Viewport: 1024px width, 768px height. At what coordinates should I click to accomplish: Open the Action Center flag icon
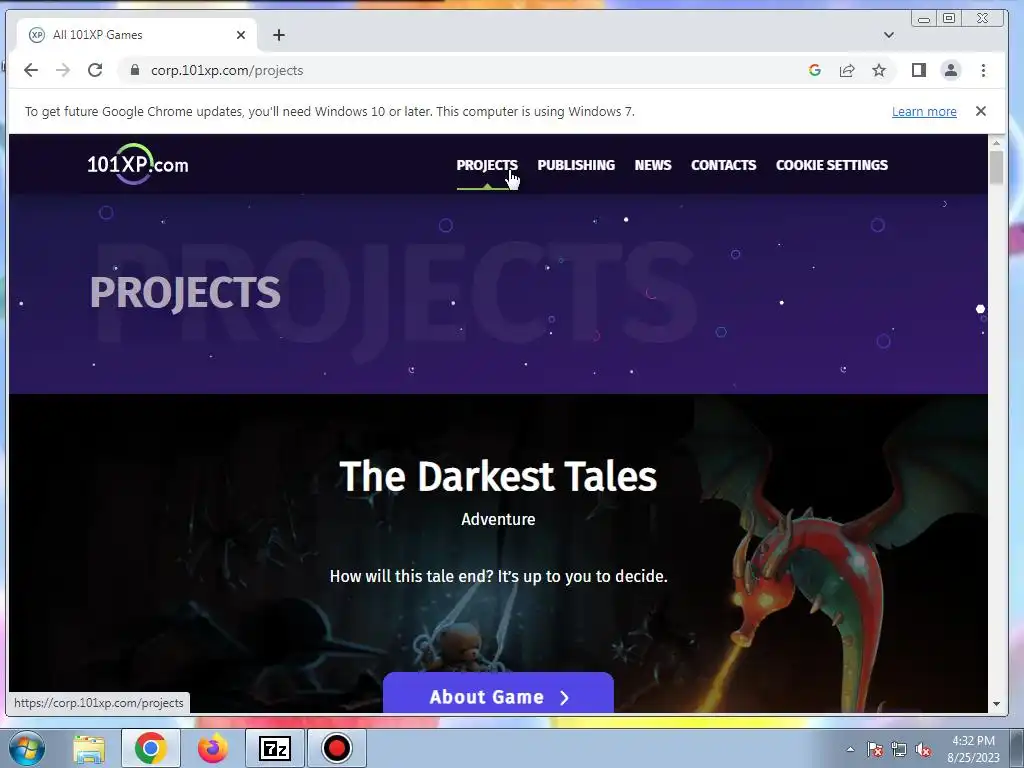875,749
